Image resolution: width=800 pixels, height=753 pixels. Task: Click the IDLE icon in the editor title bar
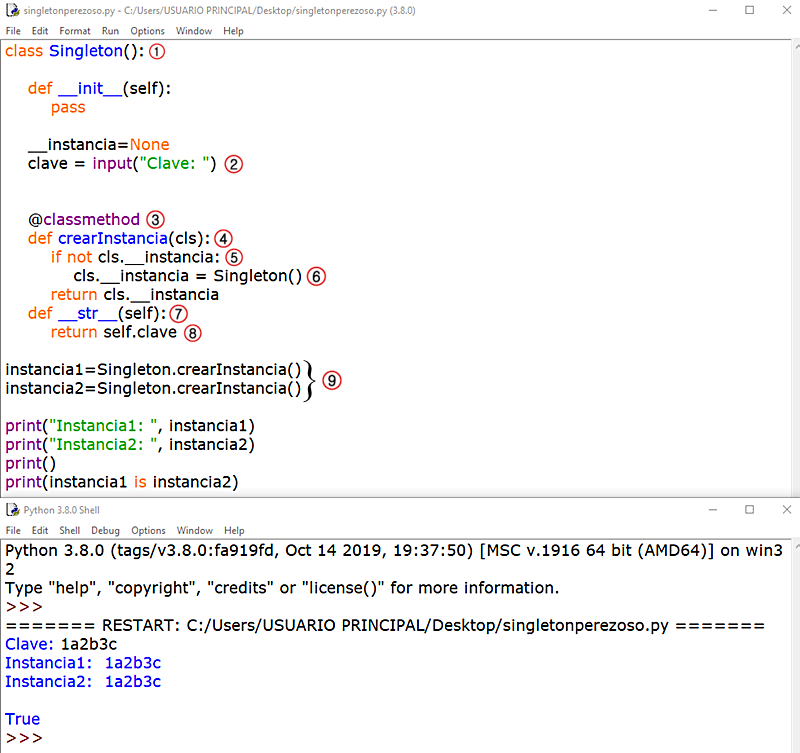coord(13,11)
